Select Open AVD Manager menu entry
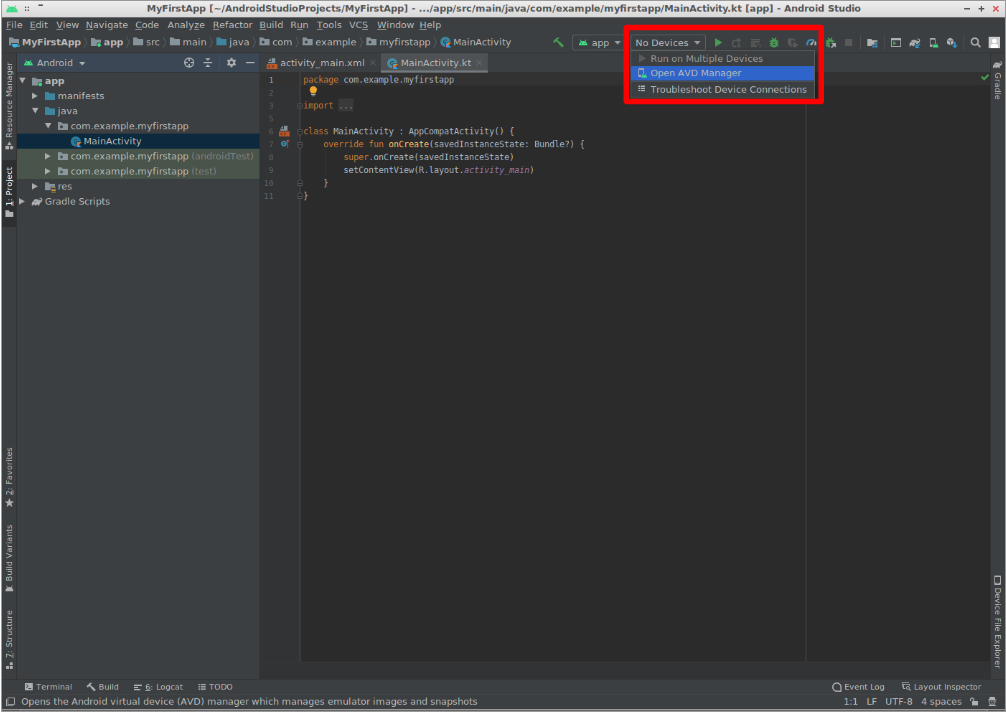 tap(722, 73)
